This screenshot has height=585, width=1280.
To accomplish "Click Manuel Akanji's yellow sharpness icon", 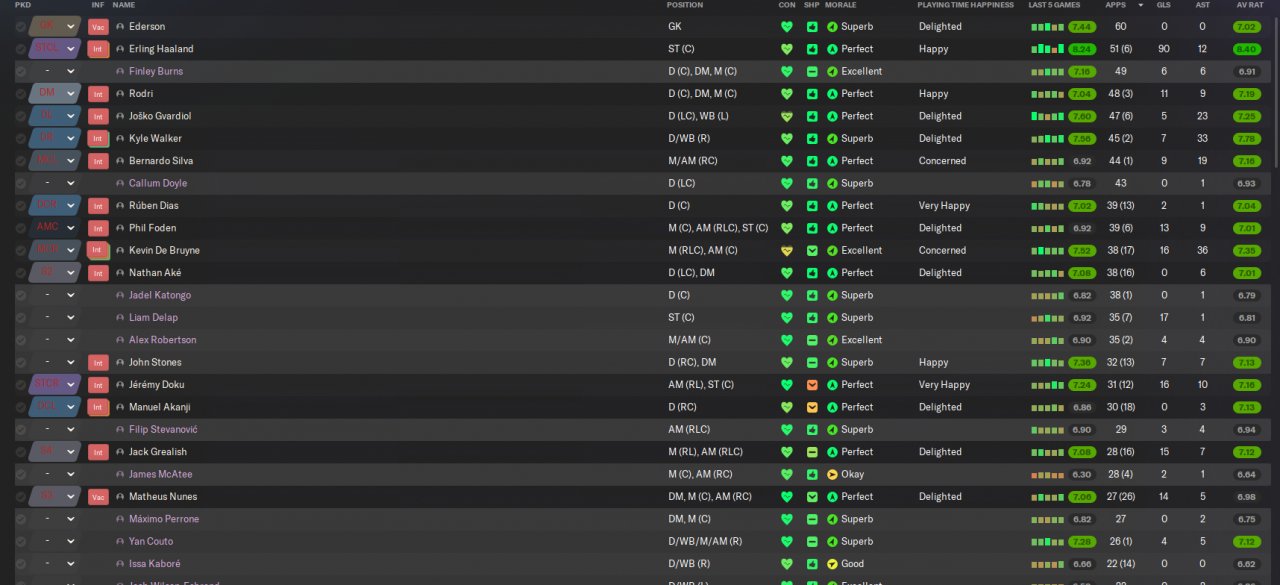I will (x=812, y=407).
